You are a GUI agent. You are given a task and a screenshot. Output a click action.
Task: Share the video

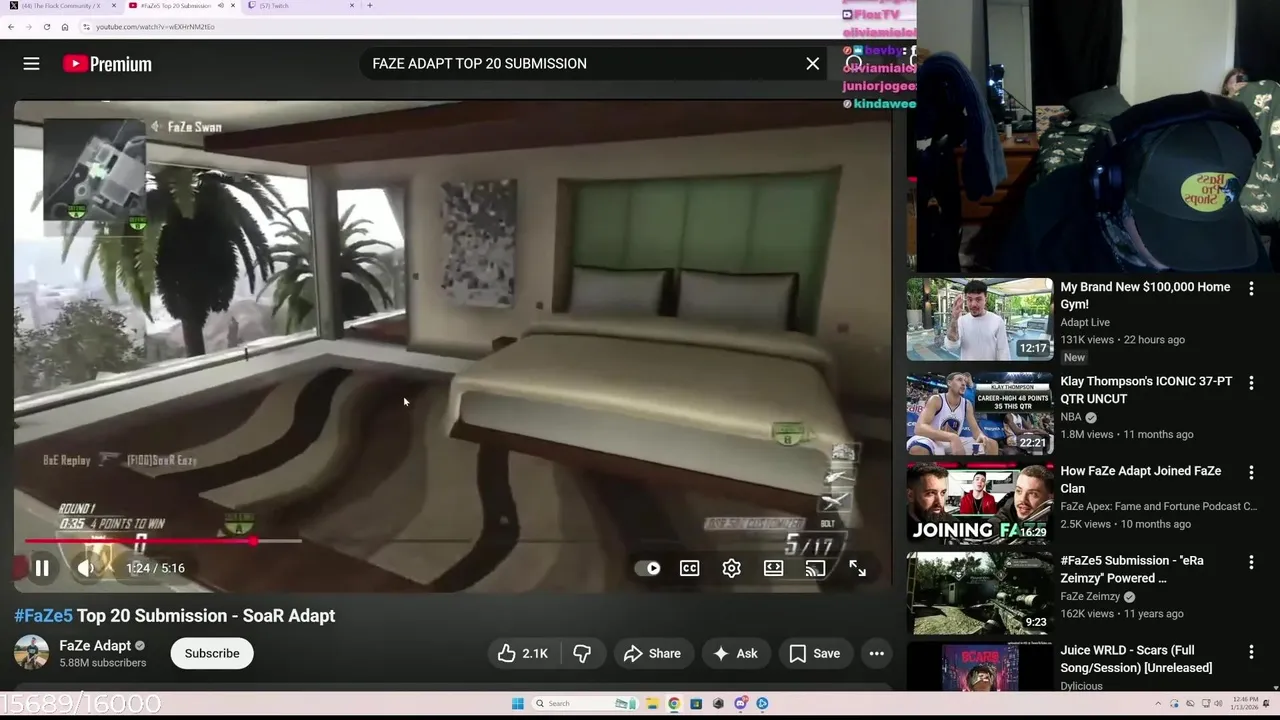click(x=652, y=653)
